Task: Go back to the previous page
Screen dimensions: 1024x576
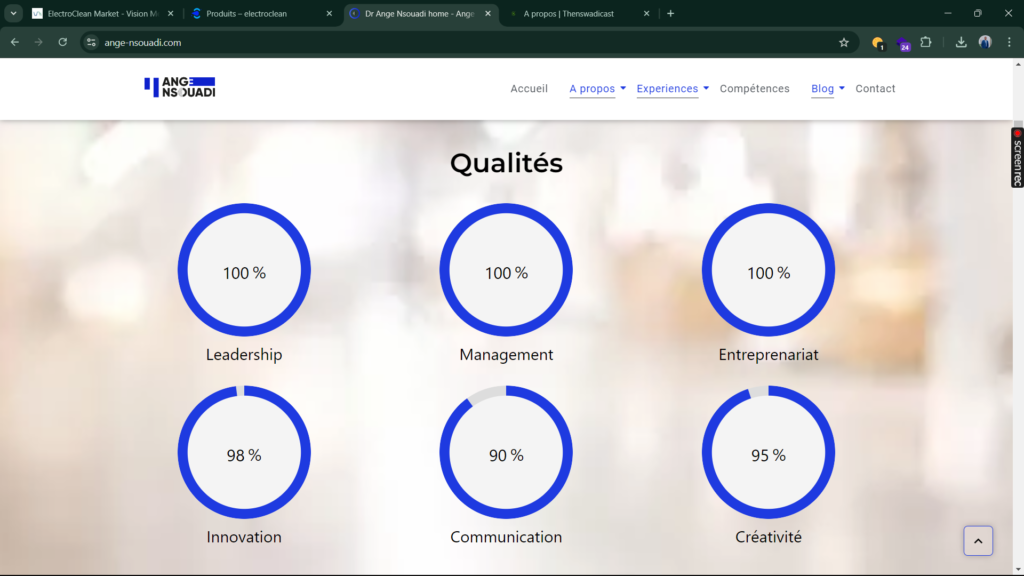Action: click(x=14, y=42)
